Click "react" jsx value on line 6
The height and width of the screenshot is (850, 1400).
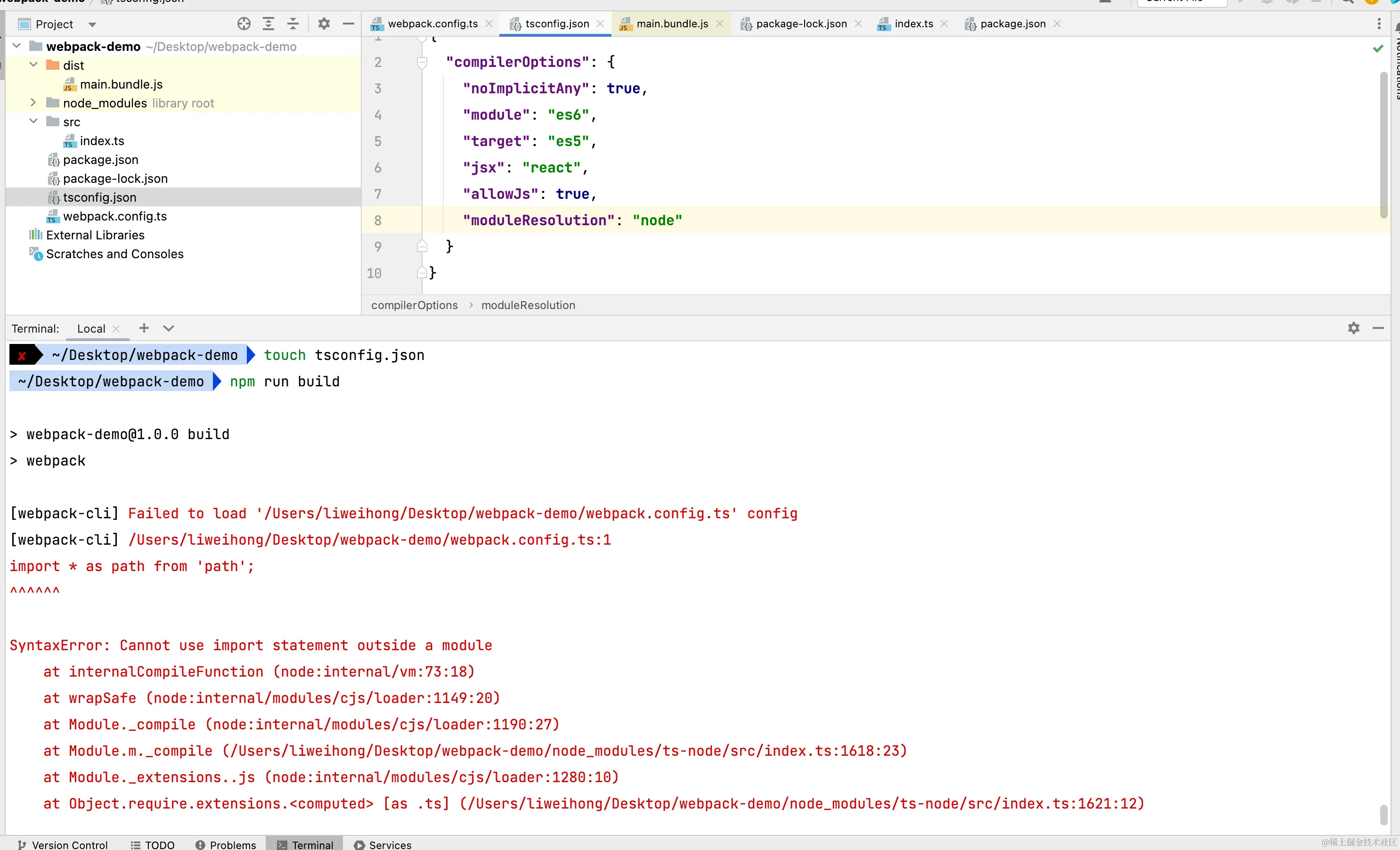pos(551,168)
